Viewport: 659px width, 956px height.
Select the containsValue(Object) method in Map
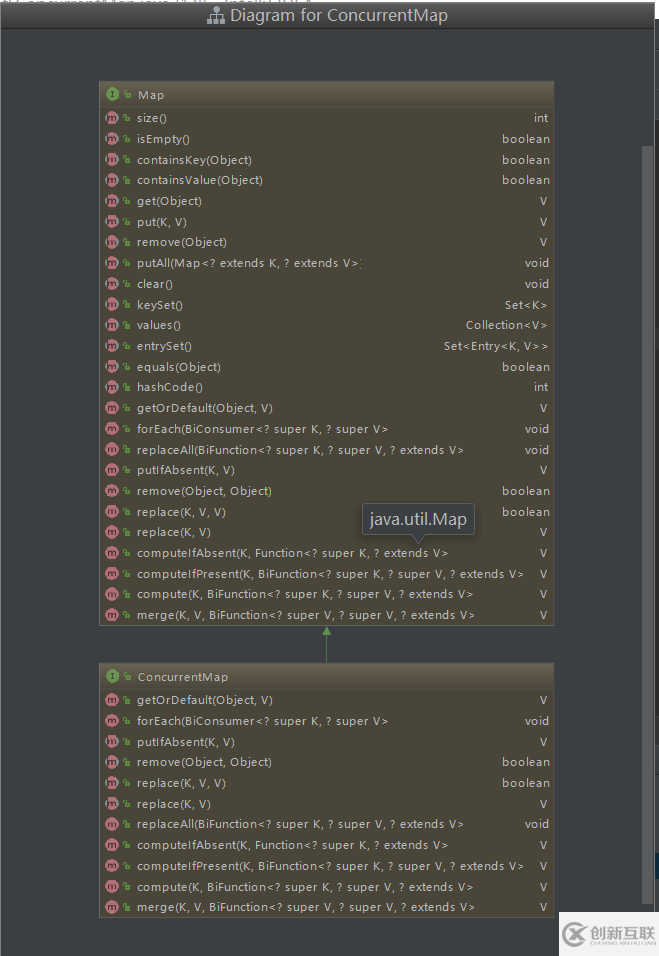200,180
